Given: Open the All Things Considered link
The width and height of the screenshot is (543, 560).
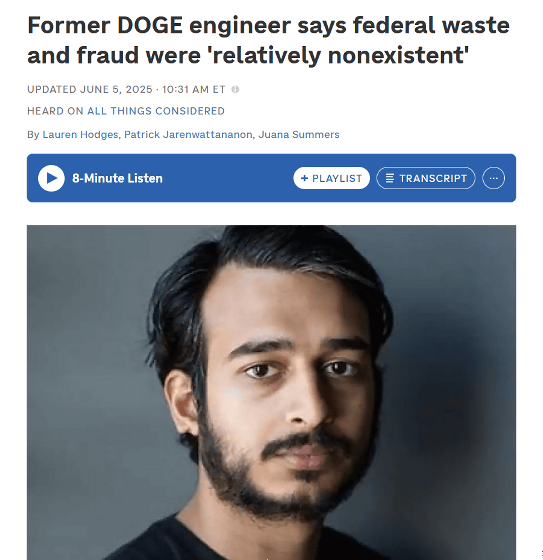Looking at the screenshot, I should tap(156, 111).
